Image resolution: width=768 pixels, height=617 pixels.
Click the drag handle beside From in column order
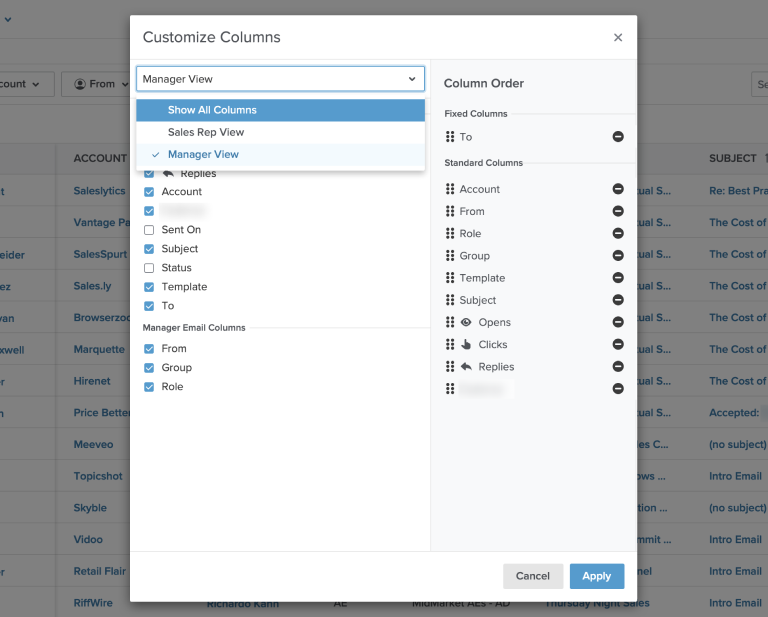coord(450,211)
